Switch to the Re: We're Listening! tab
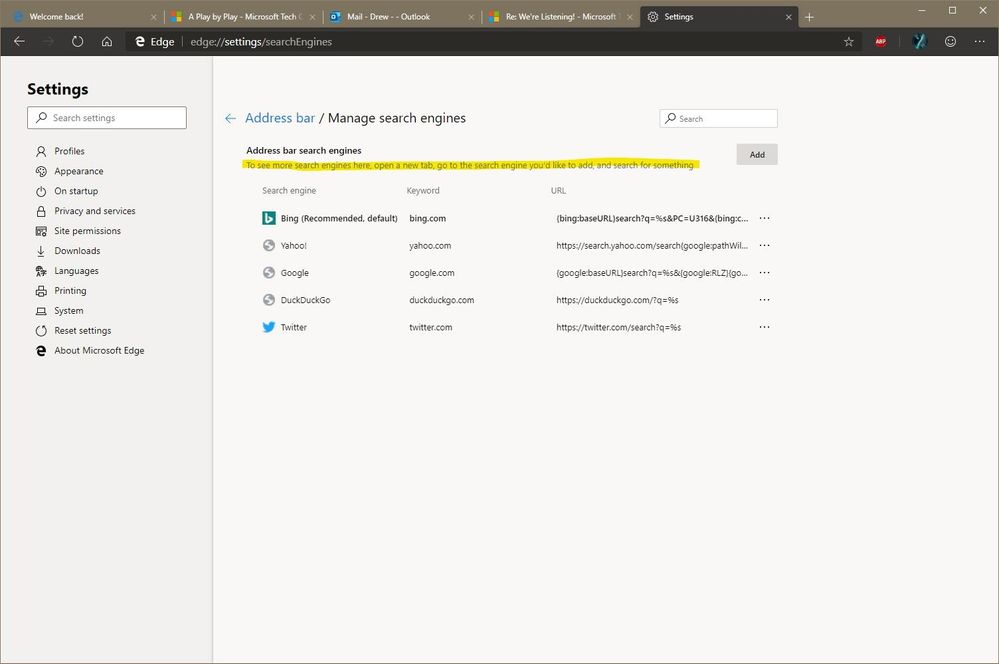Screen dimensions: 999x664 (x=561, y=17)
